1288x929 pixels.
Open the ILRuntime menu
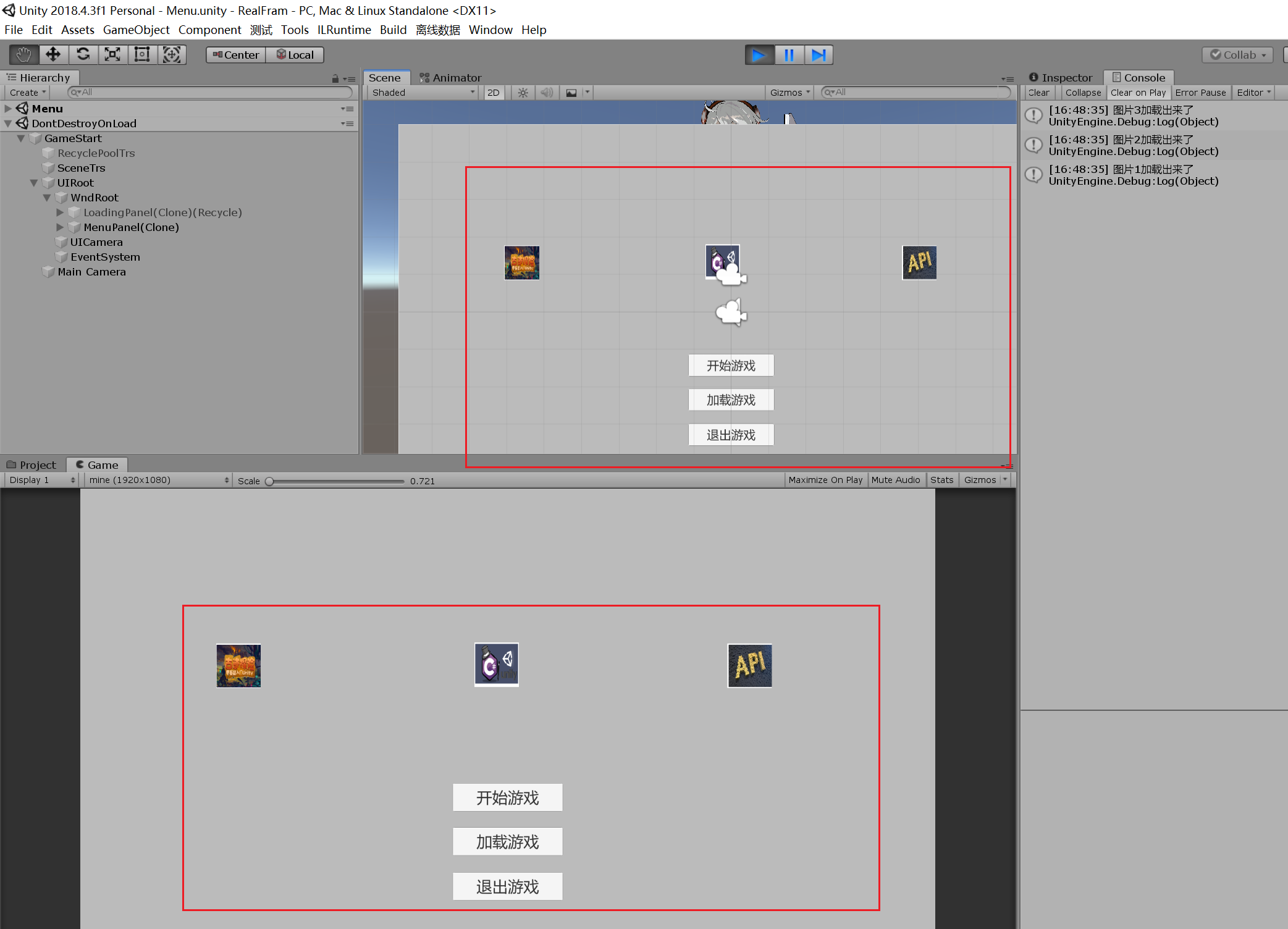pyautogui.click(x=343, y=30)
